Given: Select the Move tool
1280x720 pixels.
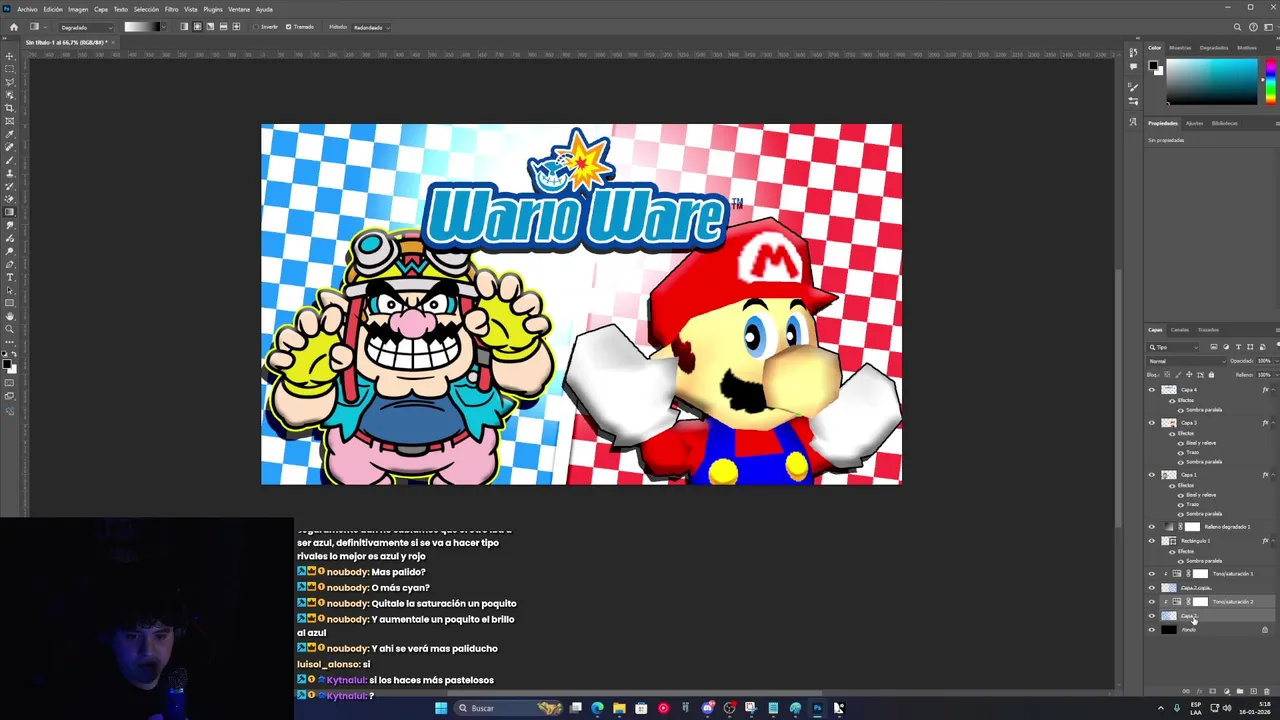Looking at the screenshot, I should pos(10,56).
